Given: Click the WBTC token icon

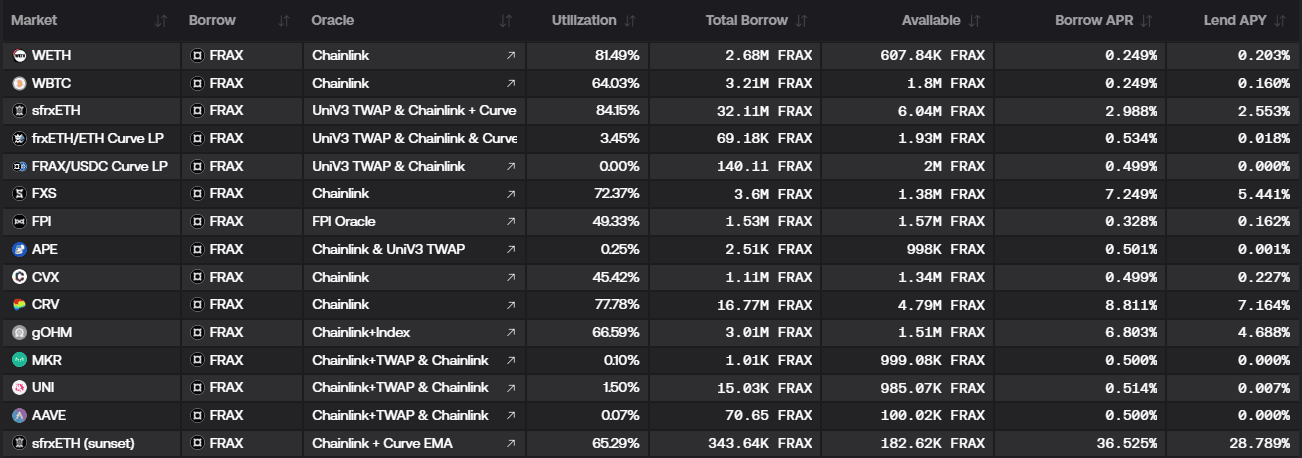Looking at the screenshot, I should [19, 83].
